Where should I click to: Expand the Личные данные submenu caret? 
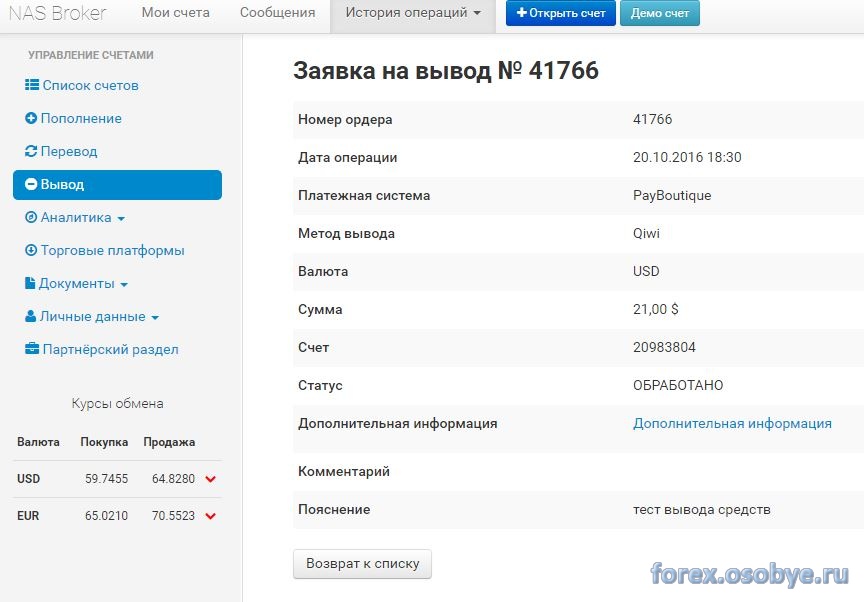(155, 318)
